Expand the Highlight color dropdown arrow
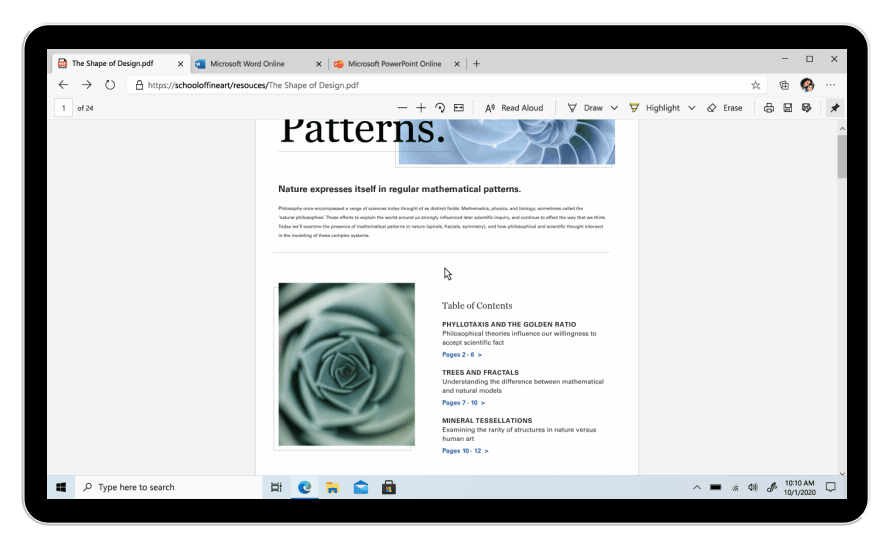The image size is (894, 540). (x=692, y=108)
